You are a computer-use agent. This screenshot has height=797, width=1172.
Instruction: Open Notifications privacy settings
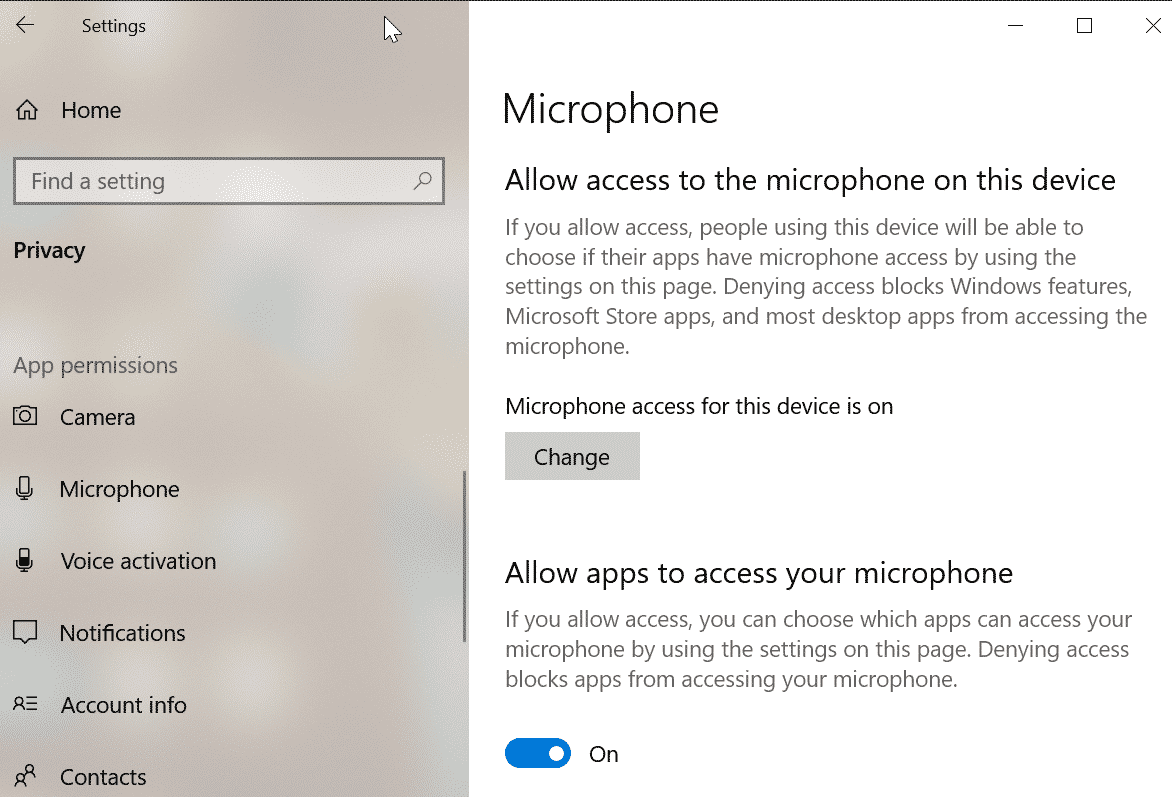click(123, 633)
